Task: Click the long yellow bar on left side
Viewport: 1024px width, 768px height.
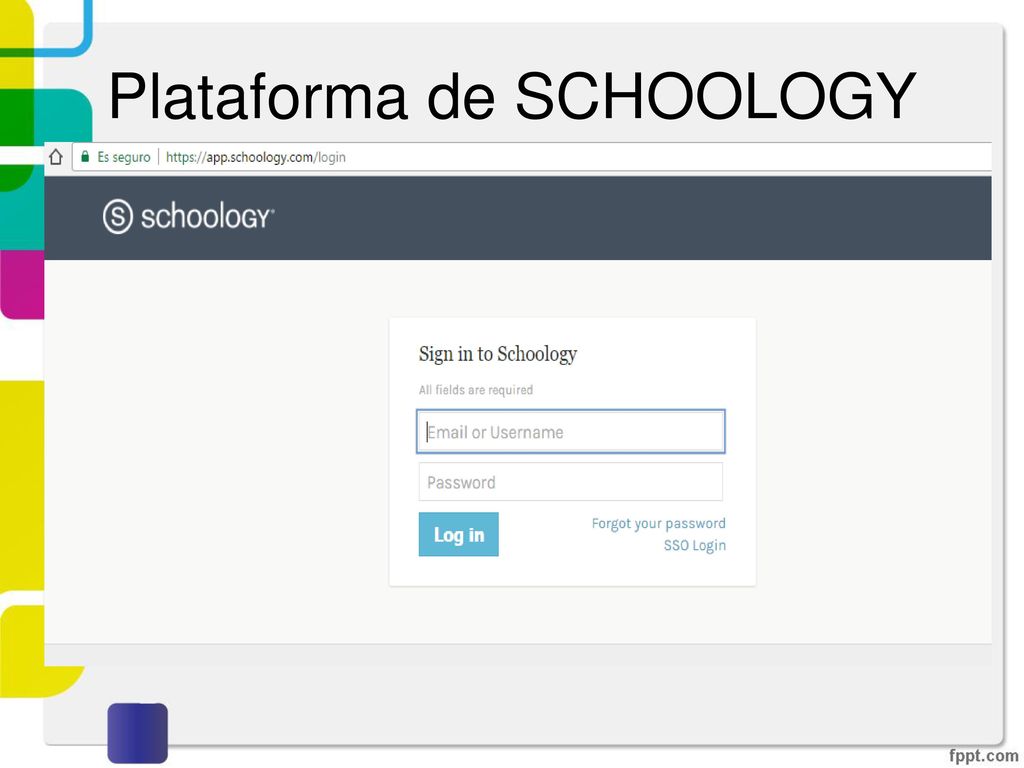Action: 22,486
